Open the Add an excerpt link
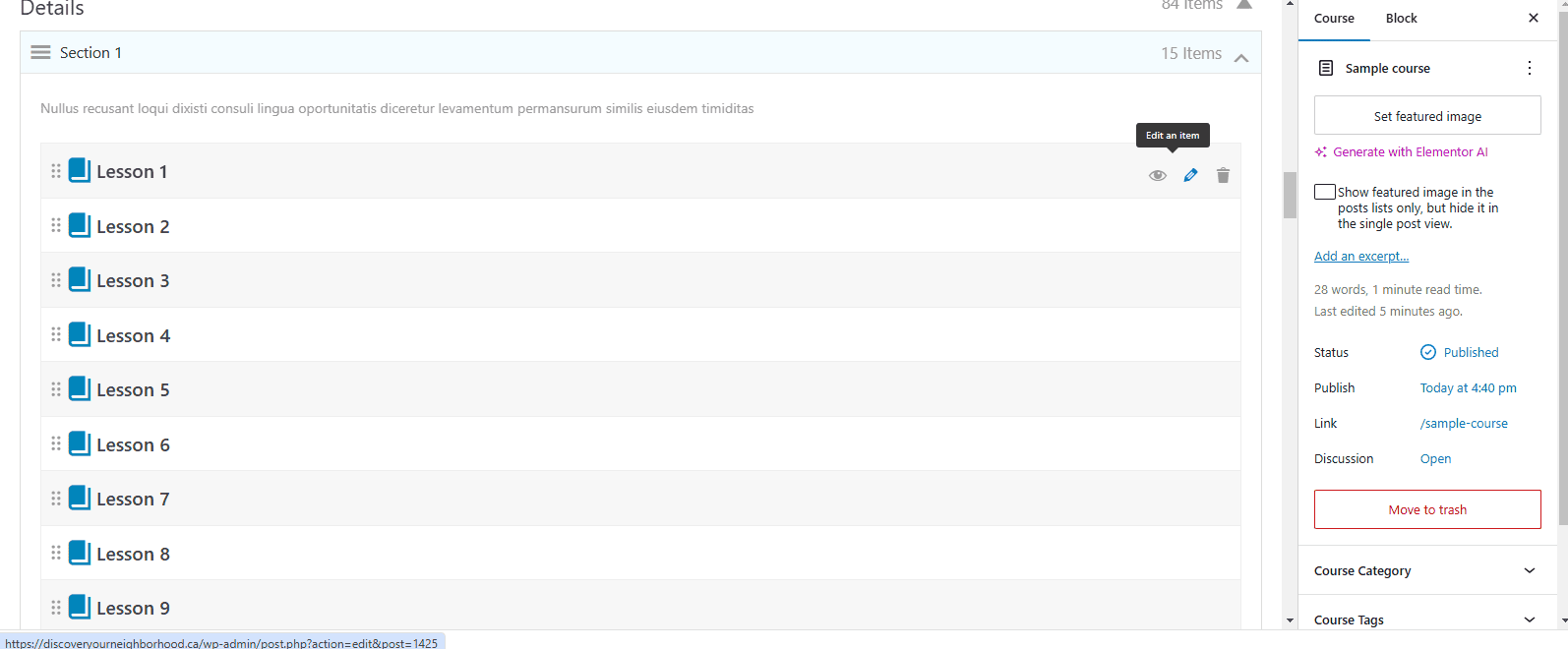 [x=1361, y=257]
